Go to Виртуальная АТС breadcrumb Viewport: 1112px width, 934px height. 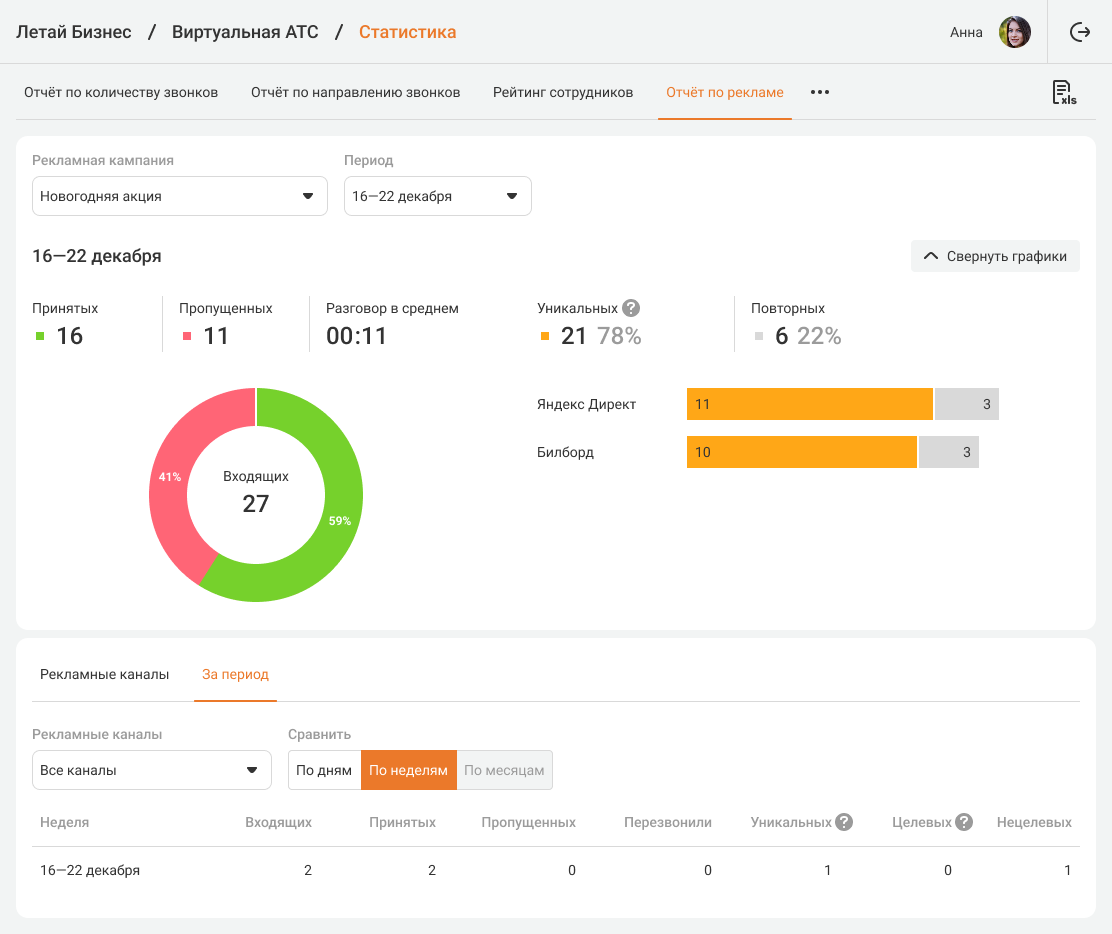point(245,32)
